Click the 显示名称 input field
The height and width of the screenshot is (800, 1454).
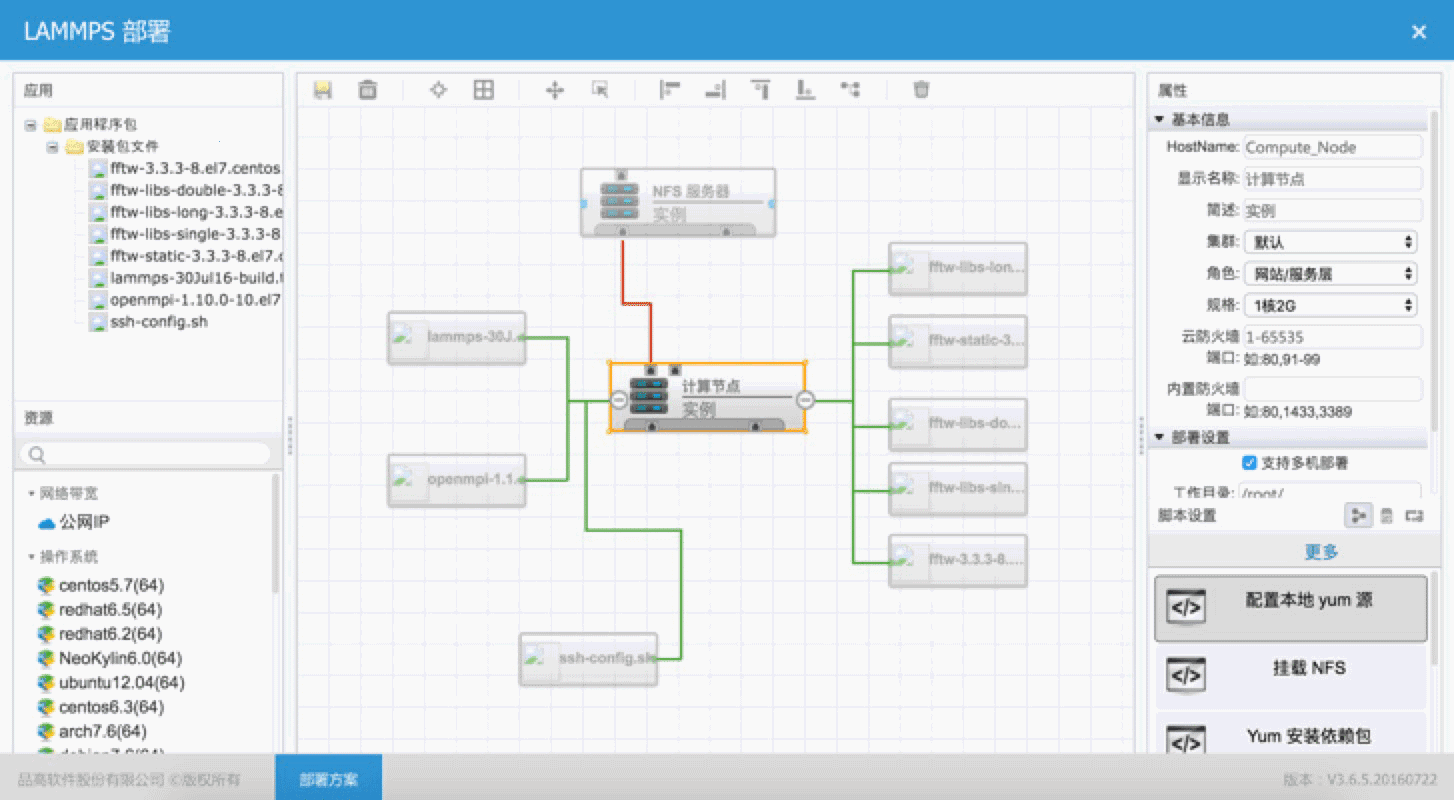point(1332,179)
